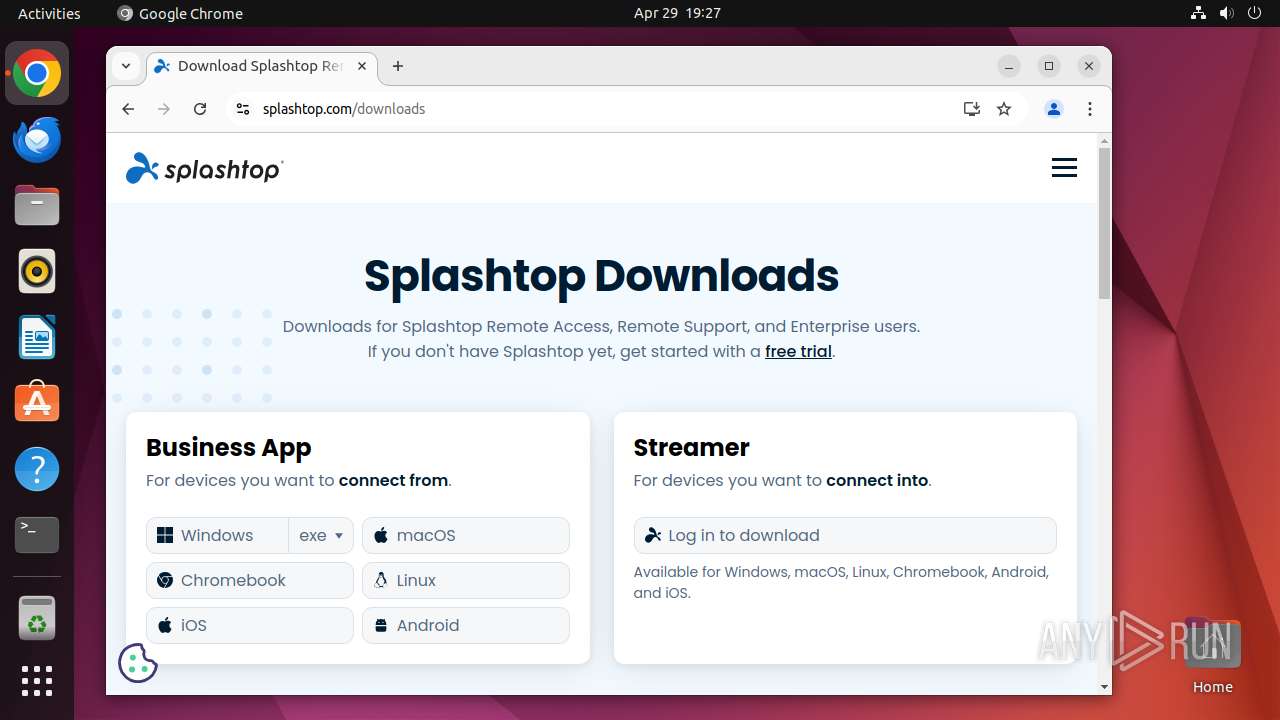This screenshot has width=1280, height=720.
Task: Open Chrome three-dot menu
Action: pos(1090,109)
